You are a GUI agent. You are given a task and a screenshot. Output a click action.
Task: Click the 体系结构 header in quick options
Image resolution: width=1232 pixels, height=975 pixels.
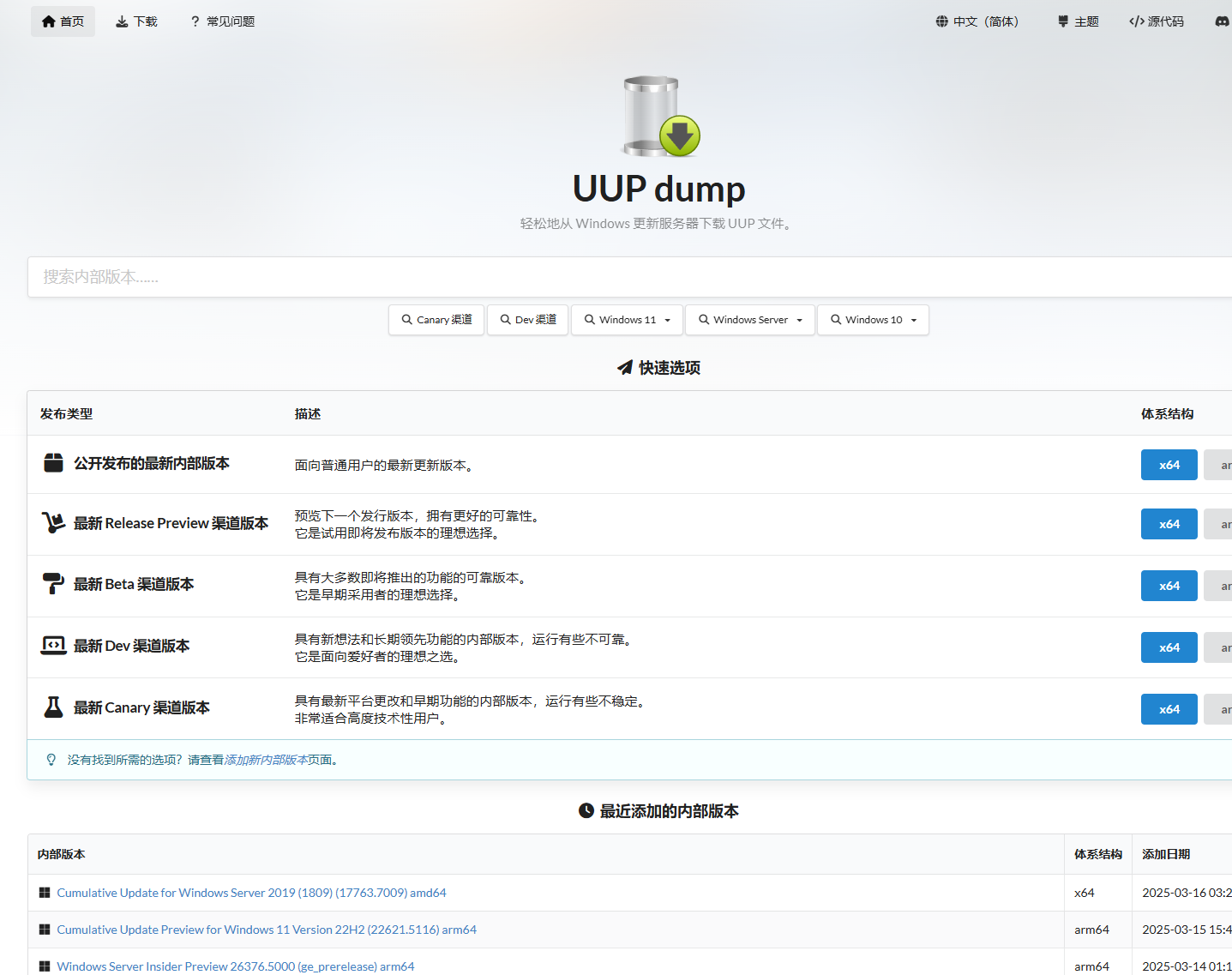point(1167,413)
